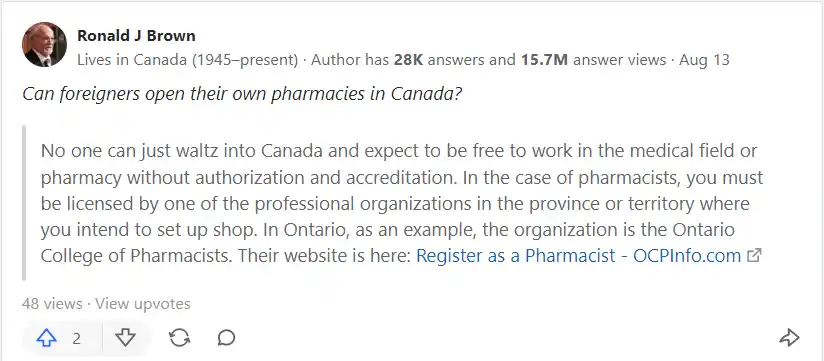The width and height of the screenshot is (824, 361).
Task: Upvote the answer with the blue arrow
Action: point(46,338)
